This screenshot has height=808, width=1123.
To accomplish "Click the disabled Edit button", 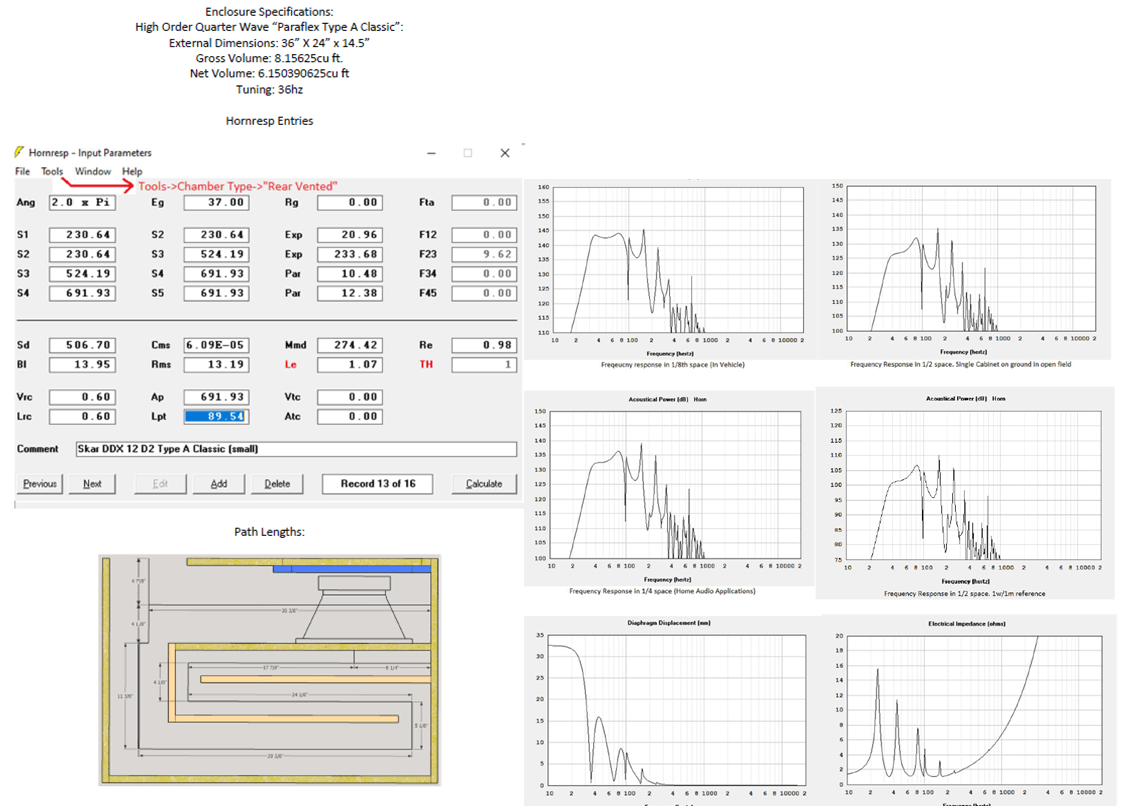I will point(160,484).
